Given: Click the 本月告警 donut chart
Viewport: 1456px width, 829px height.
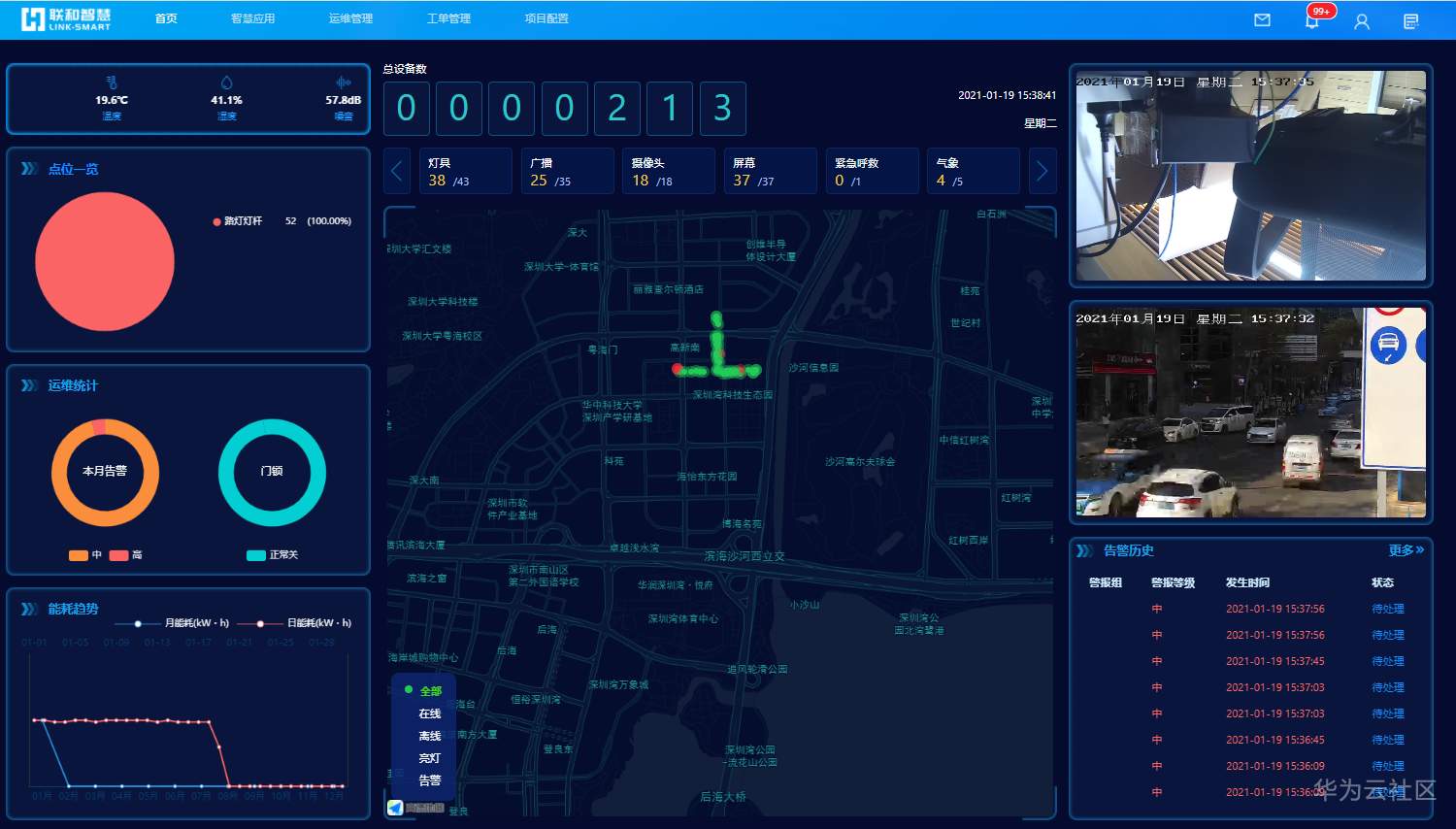Looking at the screenshot, I should pyautogui.click(x=105, y=473).
